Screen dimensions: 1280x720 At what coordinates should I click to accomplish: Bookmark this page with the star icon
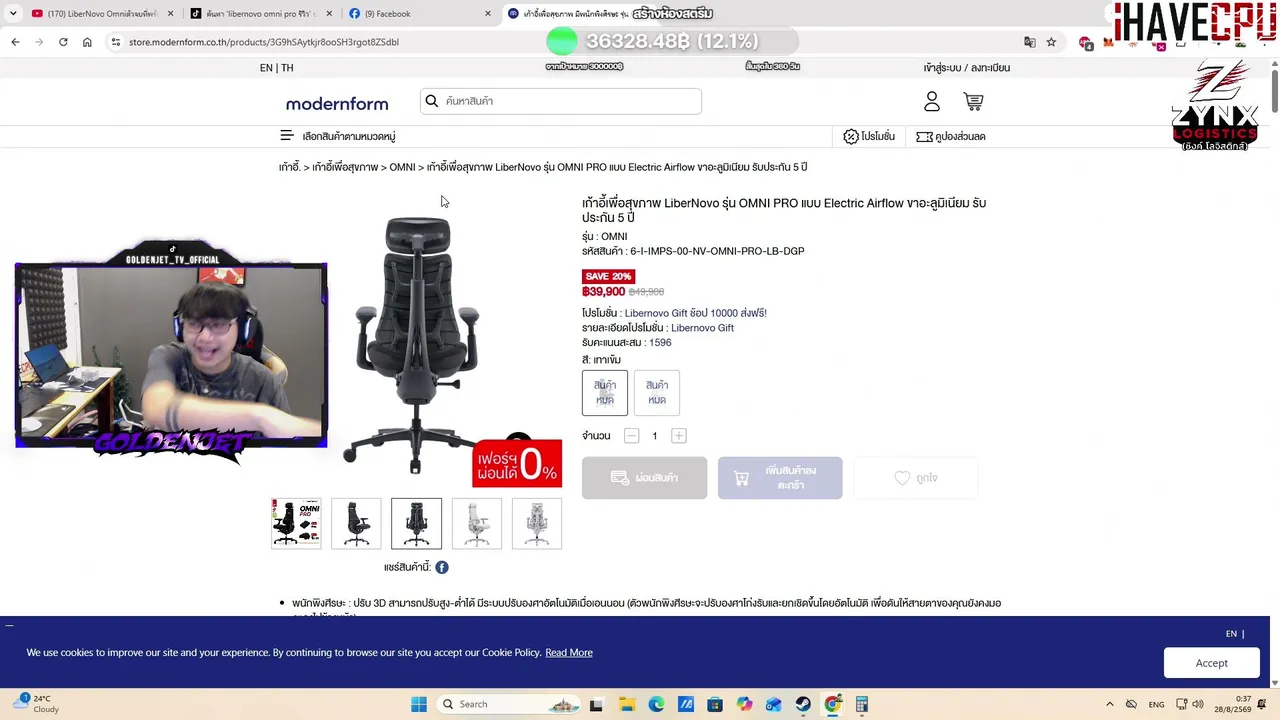tap(1051, 42)
